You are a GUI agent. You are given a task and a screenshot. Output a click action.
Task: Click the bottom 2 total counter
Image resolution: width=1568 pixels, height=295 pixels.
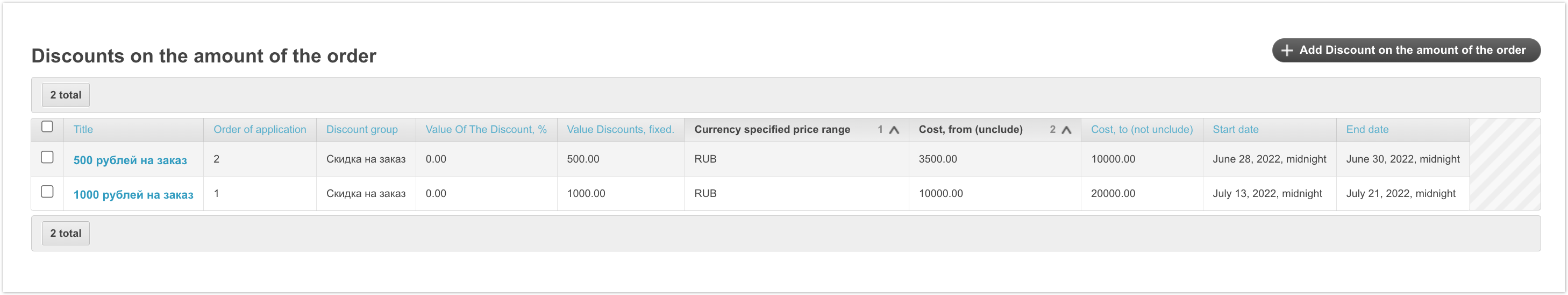(x=66, y=234)
